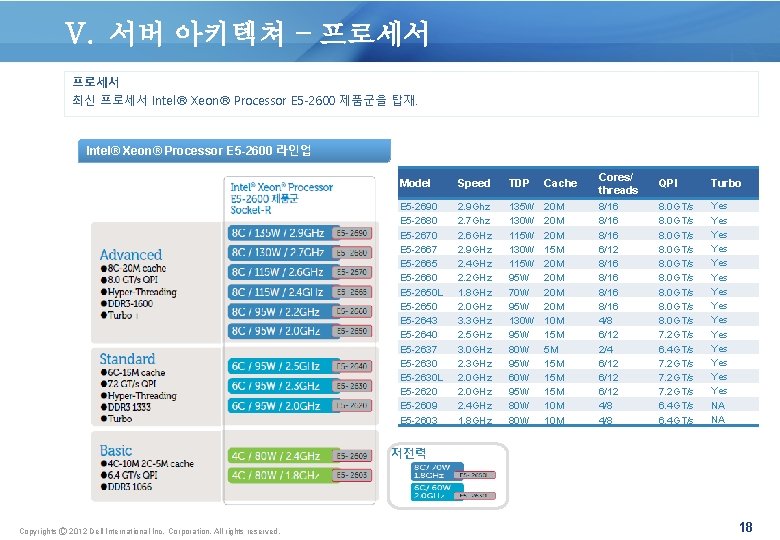Select the "8.0 GT/s QPI" bullet under Advanced
The width and height of the screenshot is (780, 540).
click(x=129, y=279)
